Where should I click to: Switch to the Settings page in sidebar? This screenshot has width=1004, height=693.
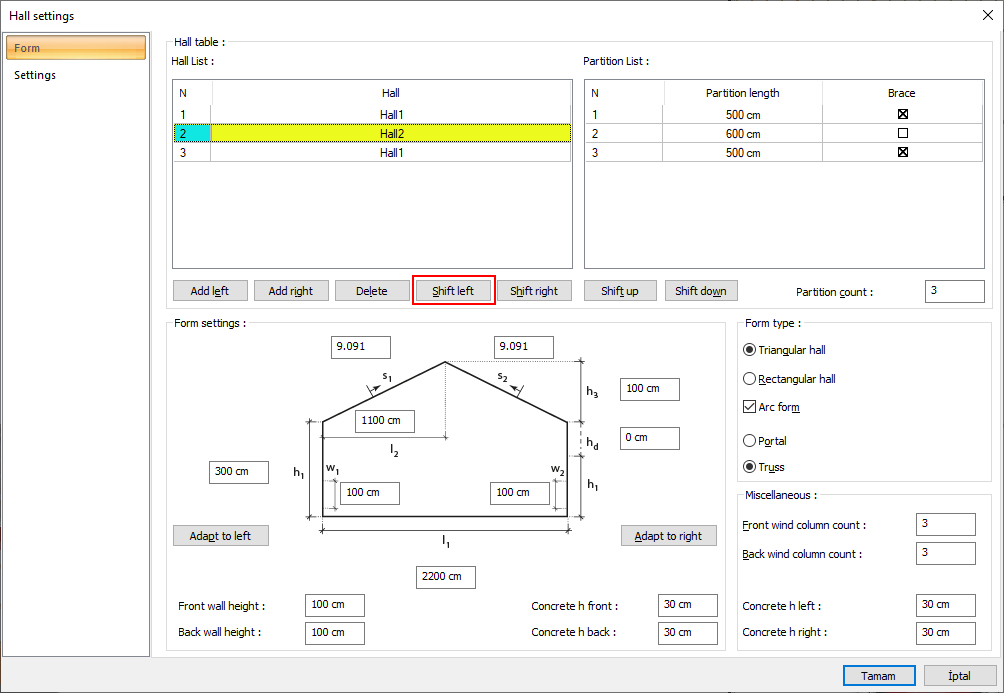[x=35, y=75]
